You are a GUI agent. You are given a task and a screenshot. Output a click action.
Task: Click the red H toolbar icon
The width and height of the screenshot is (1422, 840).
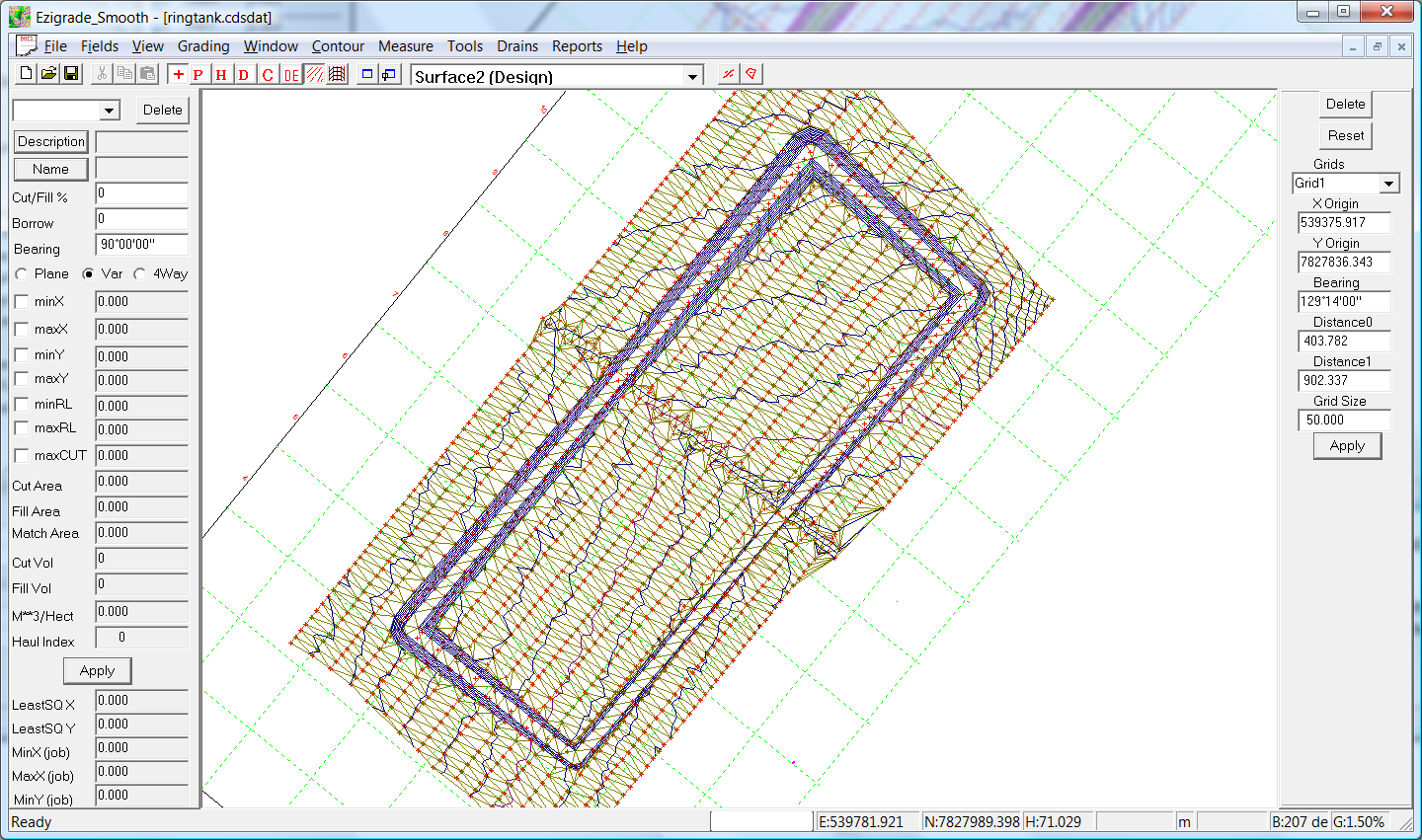point(221,75)
